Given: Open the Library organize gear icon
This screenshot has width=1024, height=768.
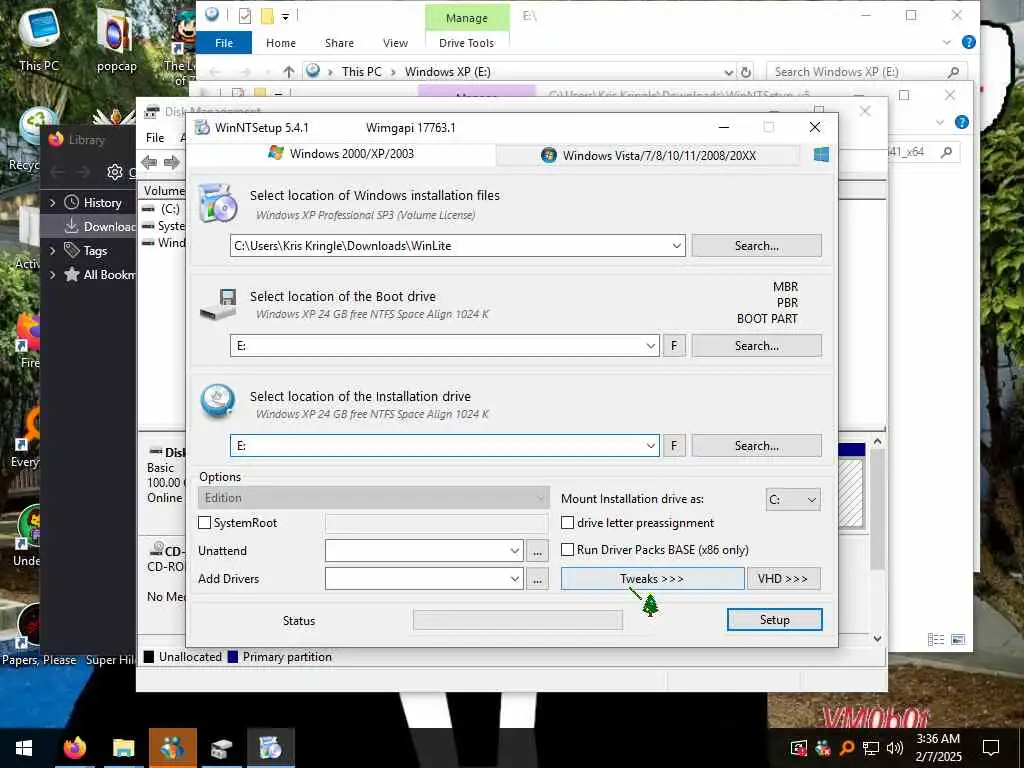Looking at the screenshot, I should [114, 172].
